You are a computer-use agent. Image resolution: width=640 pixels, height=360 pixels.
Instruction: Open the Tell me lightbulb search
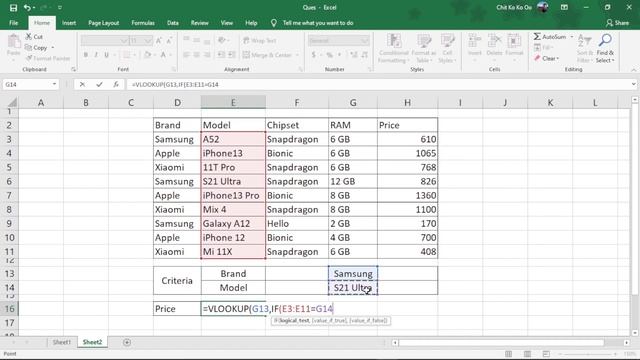(274, 23)
